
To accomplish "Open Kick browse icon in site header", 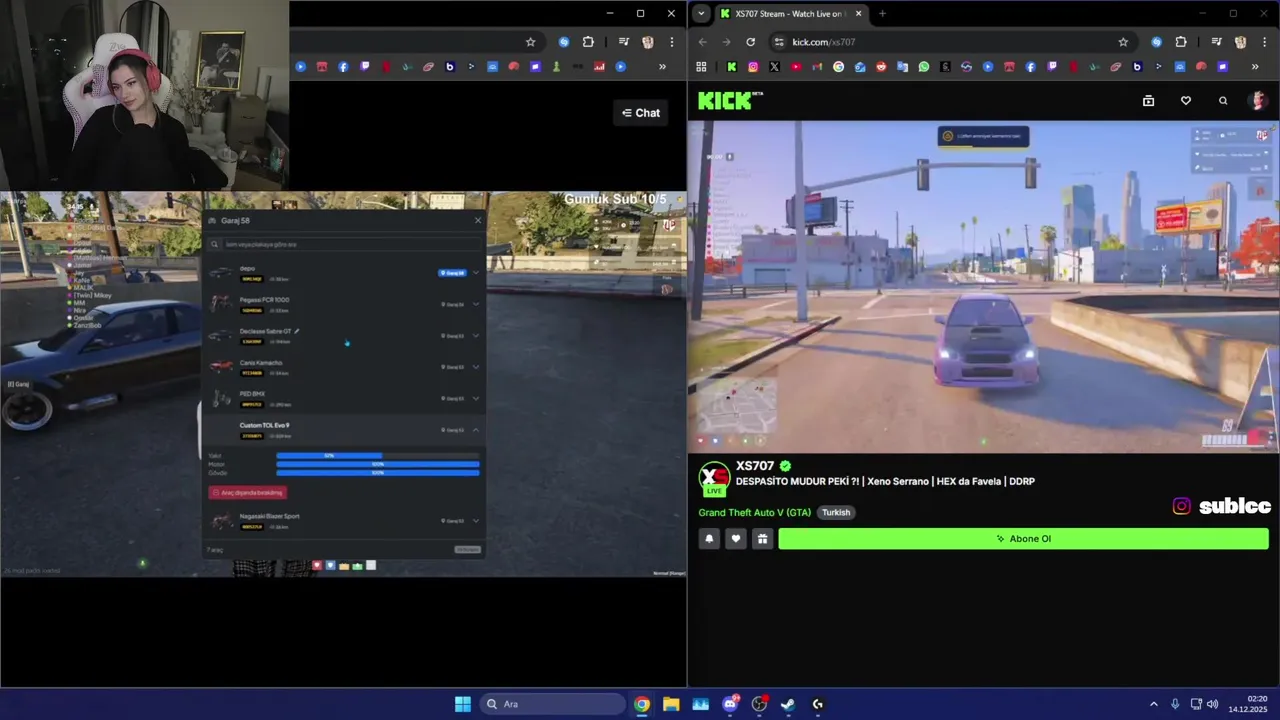I will tap(1148, 101).
